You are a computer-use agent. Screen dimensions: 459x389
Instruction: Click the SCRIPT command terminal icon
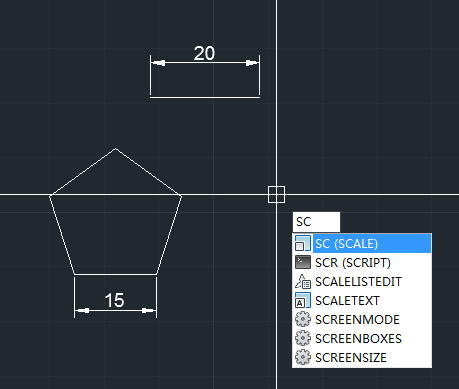303,262
